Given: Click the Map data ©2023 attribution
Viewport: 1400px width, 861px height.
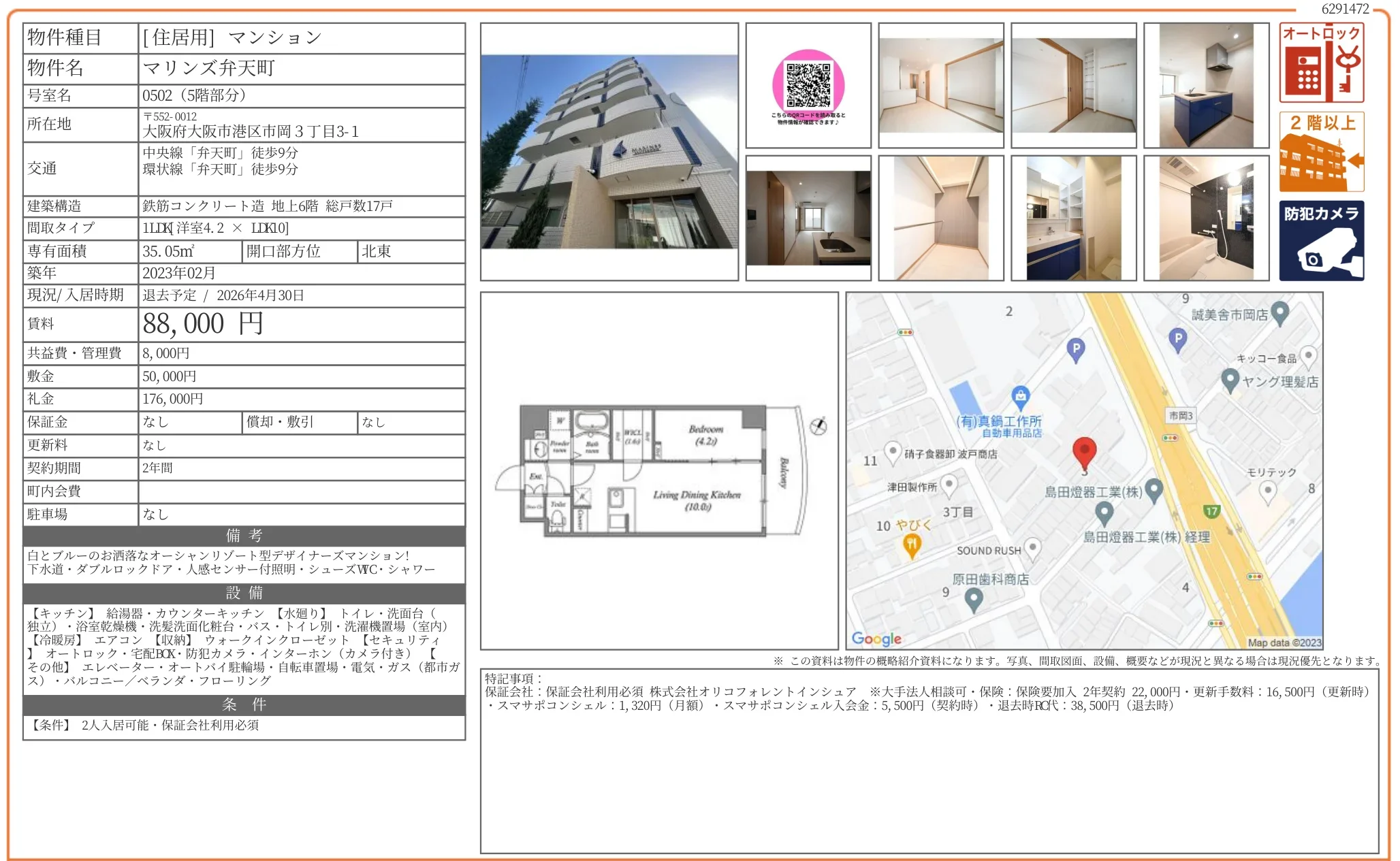Looking at the screenshot, I should tap(1284, 643).
